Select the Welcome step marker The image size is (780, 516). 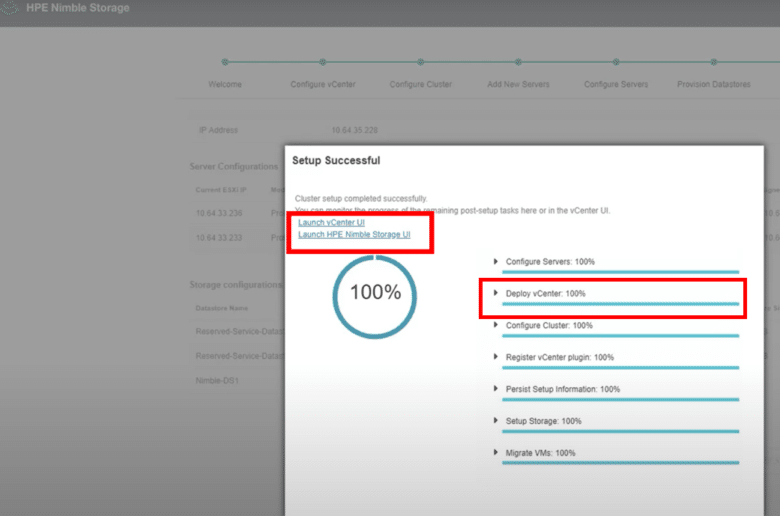coord(225,62)
